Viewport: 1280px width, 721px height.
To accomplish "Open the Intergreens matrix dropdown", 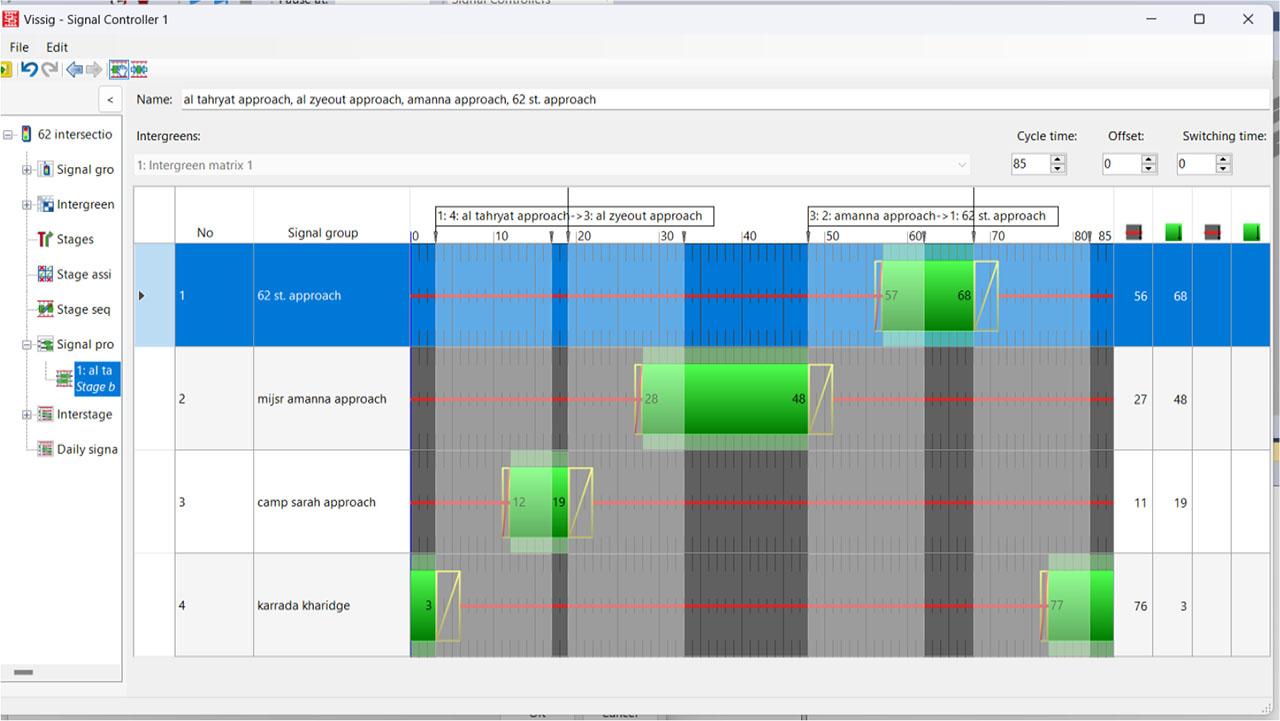I will 962,165.
